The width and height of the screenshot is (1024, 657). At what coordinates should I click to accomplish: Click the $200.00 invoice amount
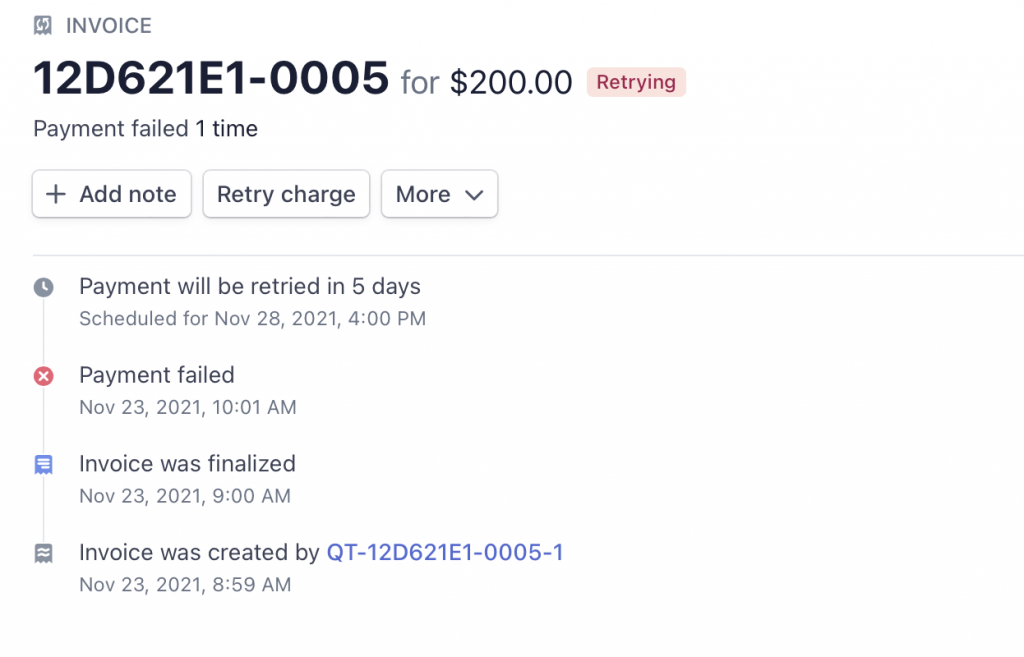tap(511, 82)
